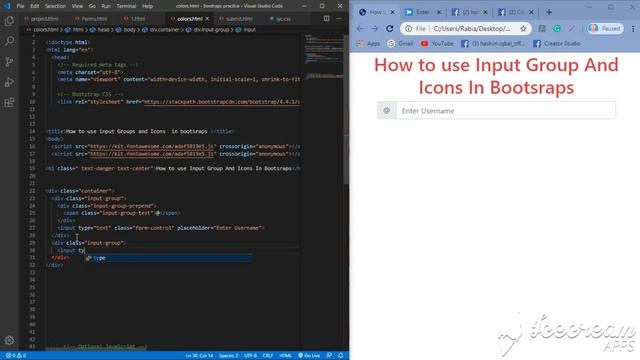
Task: Change indentation via Spaces: 2
Action: click(x=228, y=356)
